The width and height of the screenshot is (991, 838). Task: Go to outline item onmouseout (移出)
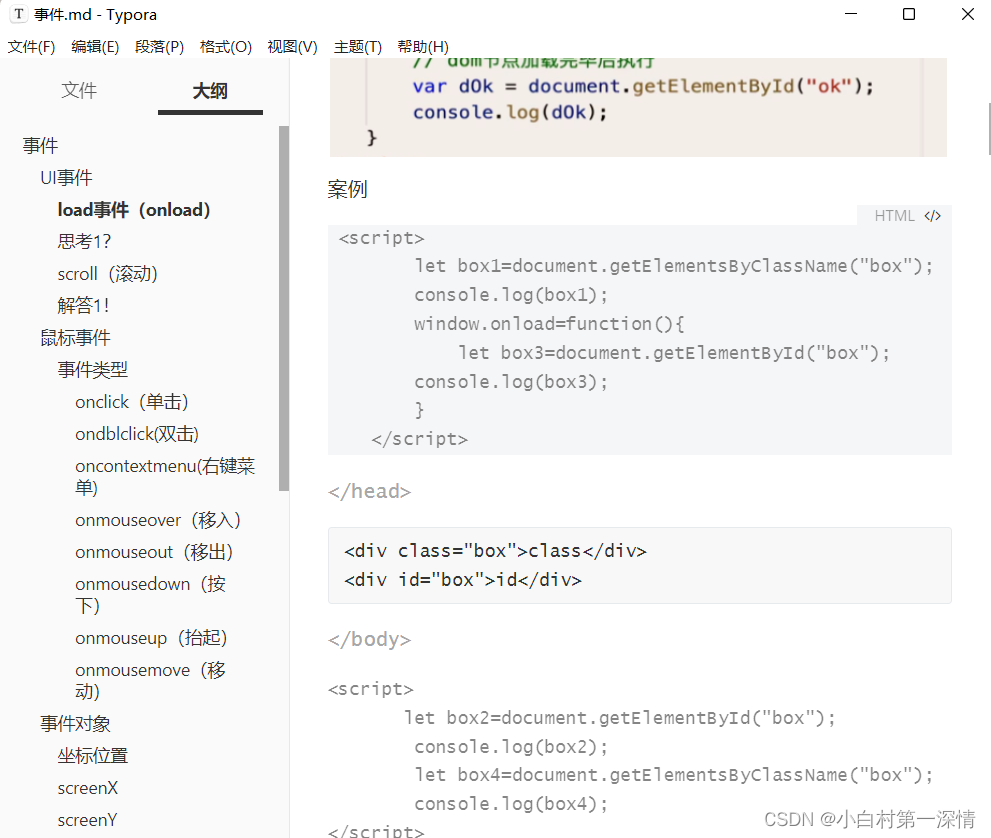[154, 552]
